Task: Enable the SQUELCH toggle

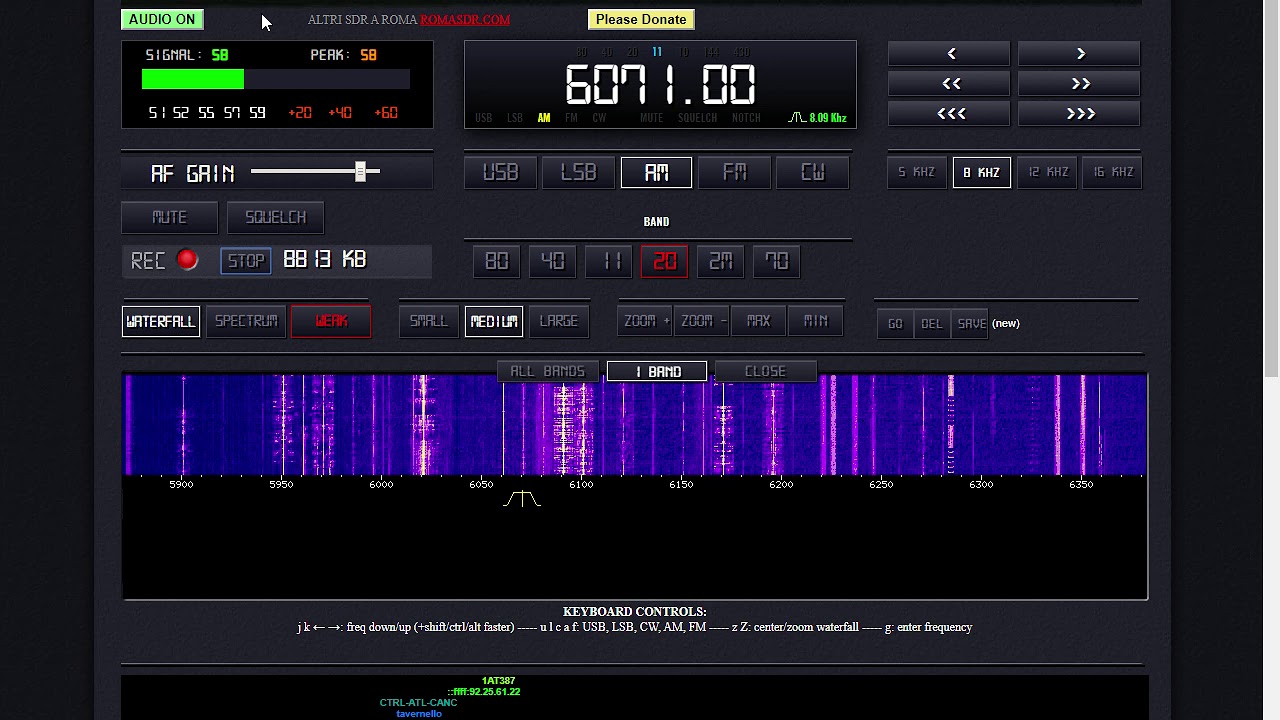Action: pos(275,217)
